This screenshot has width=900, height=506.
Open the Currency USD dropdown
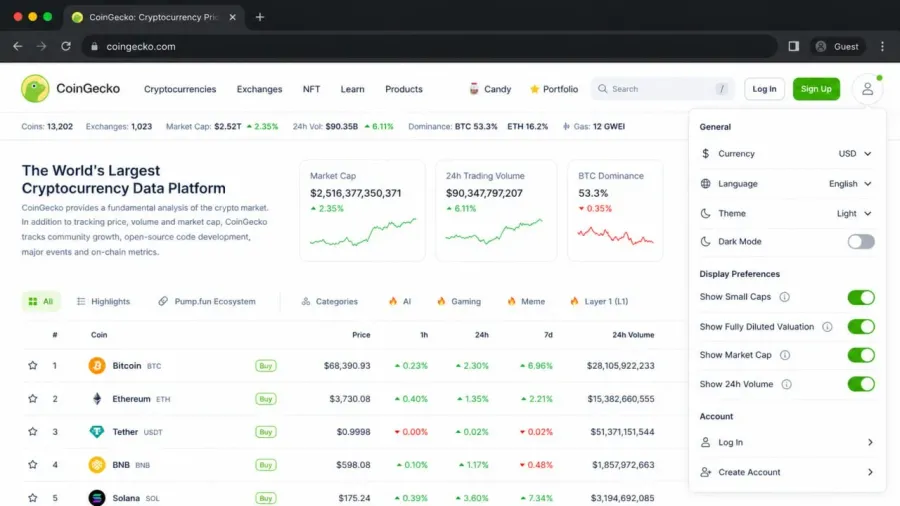click(x=855, y=154)
